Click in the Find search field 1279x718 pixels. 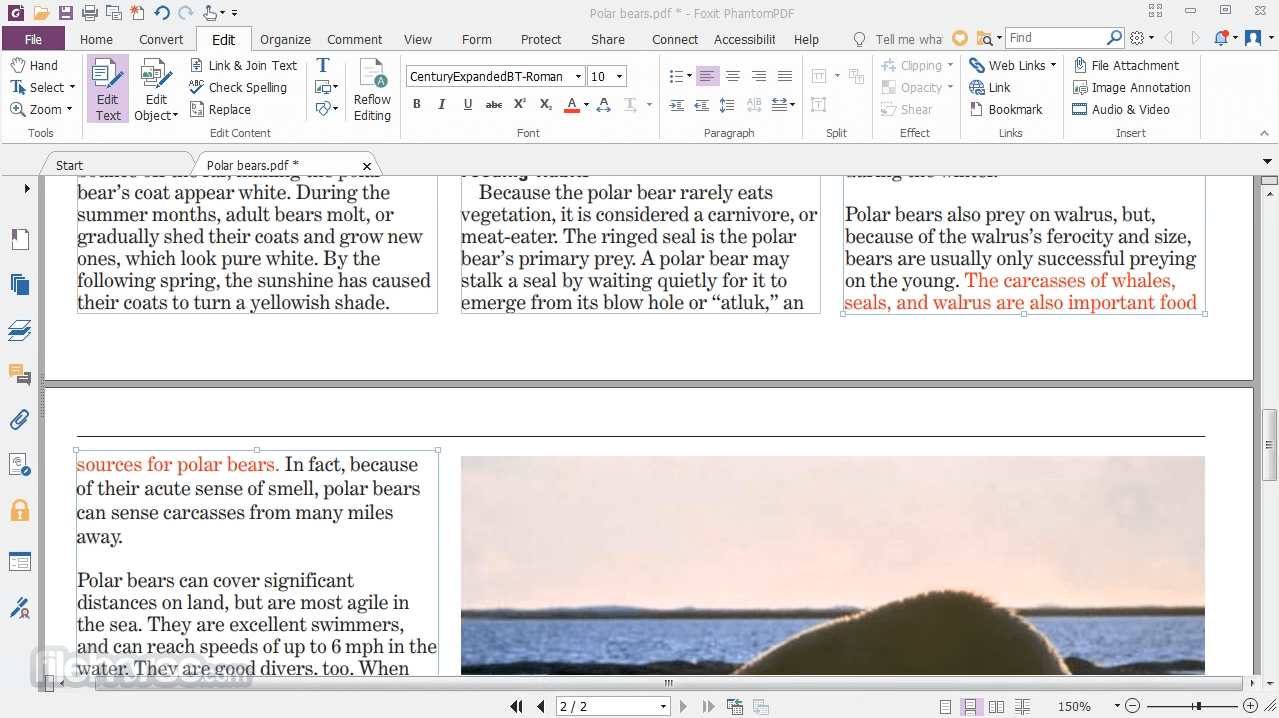click(x=1056, y=37)
